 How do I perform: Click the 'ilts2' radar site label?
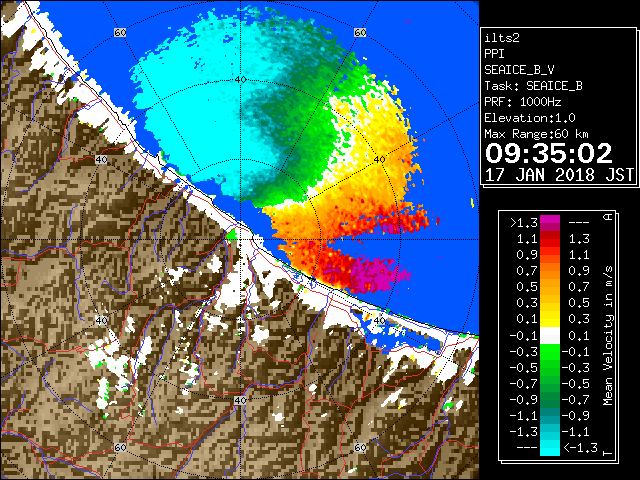coord(502,38)
